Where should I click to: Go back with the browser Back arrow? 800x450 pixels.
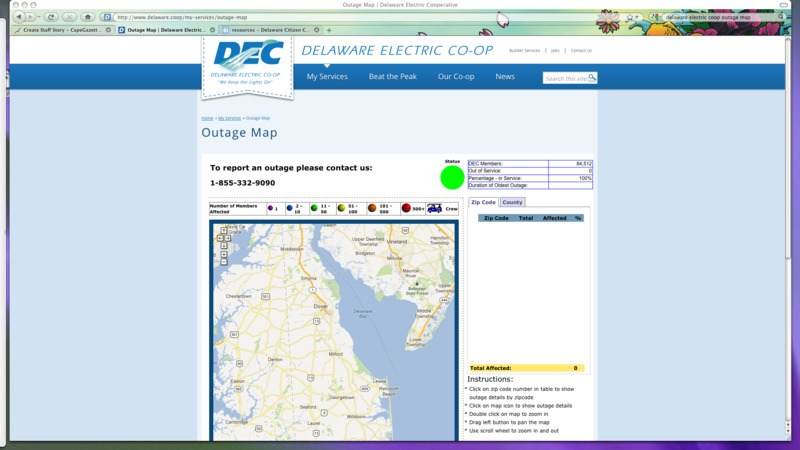click(x=19, y=17)
